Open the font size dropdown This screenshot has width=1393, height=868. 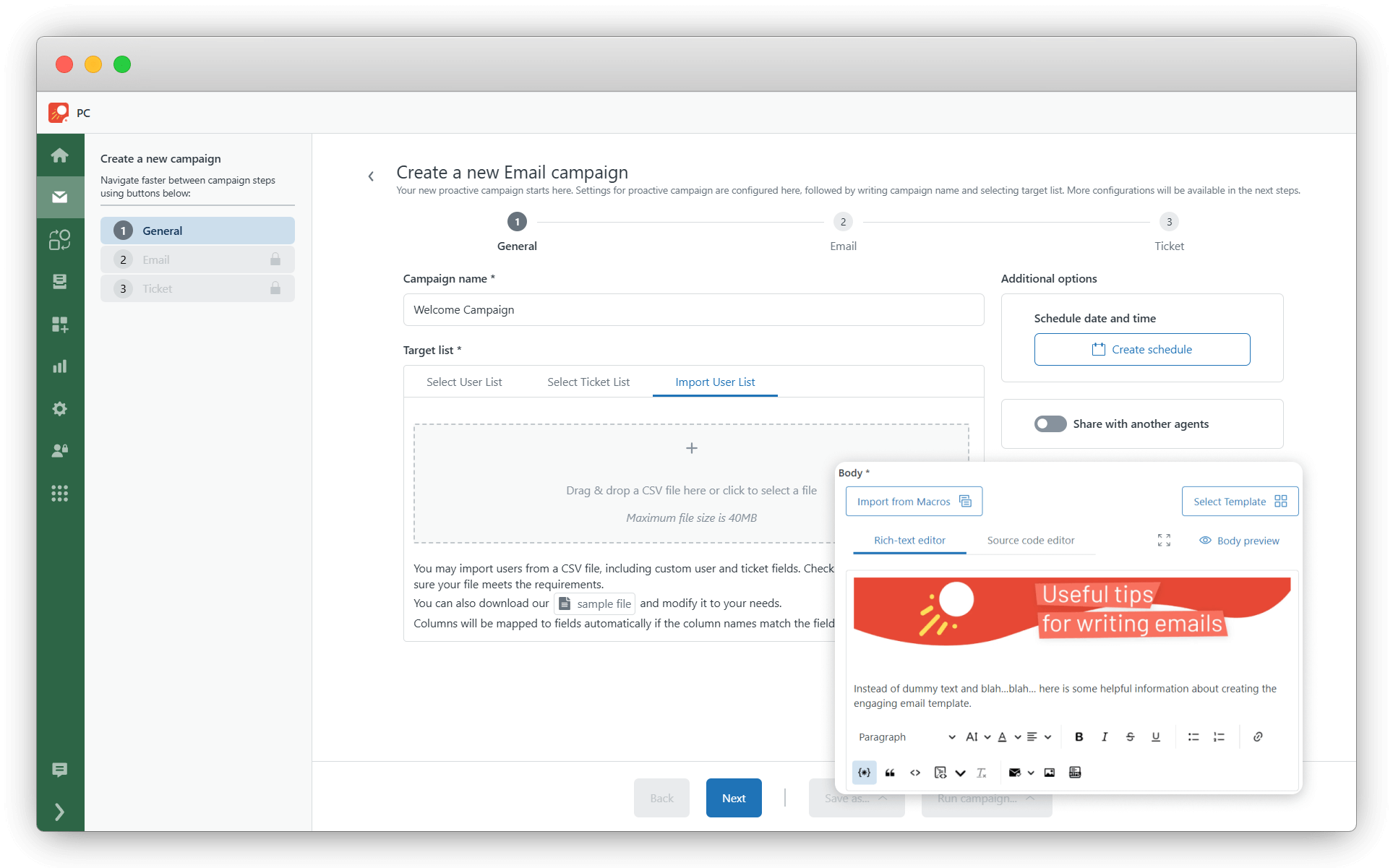point(978,737)
